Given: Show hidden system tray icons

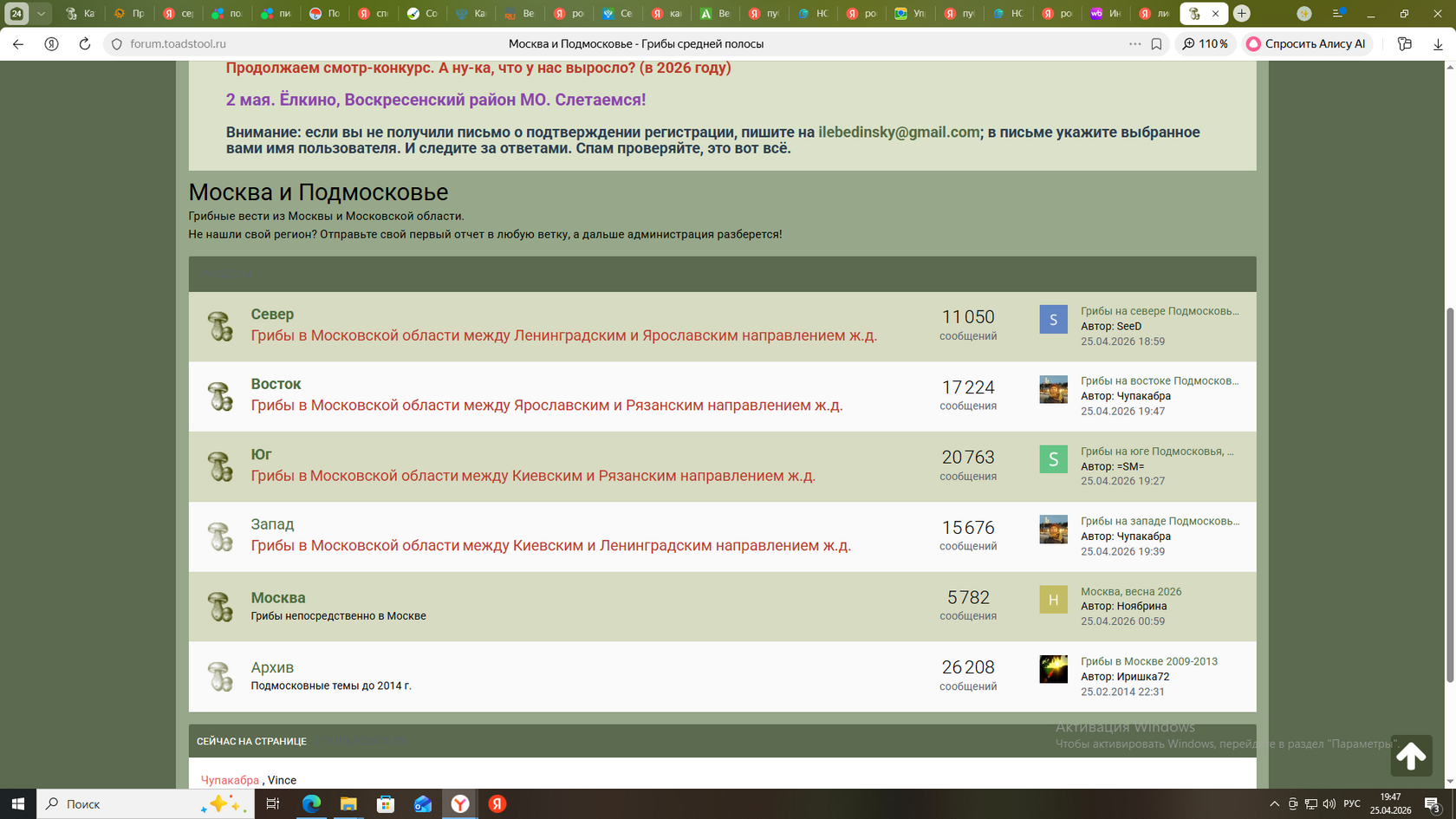Looking at the screenshot, I should (1274, 804).
